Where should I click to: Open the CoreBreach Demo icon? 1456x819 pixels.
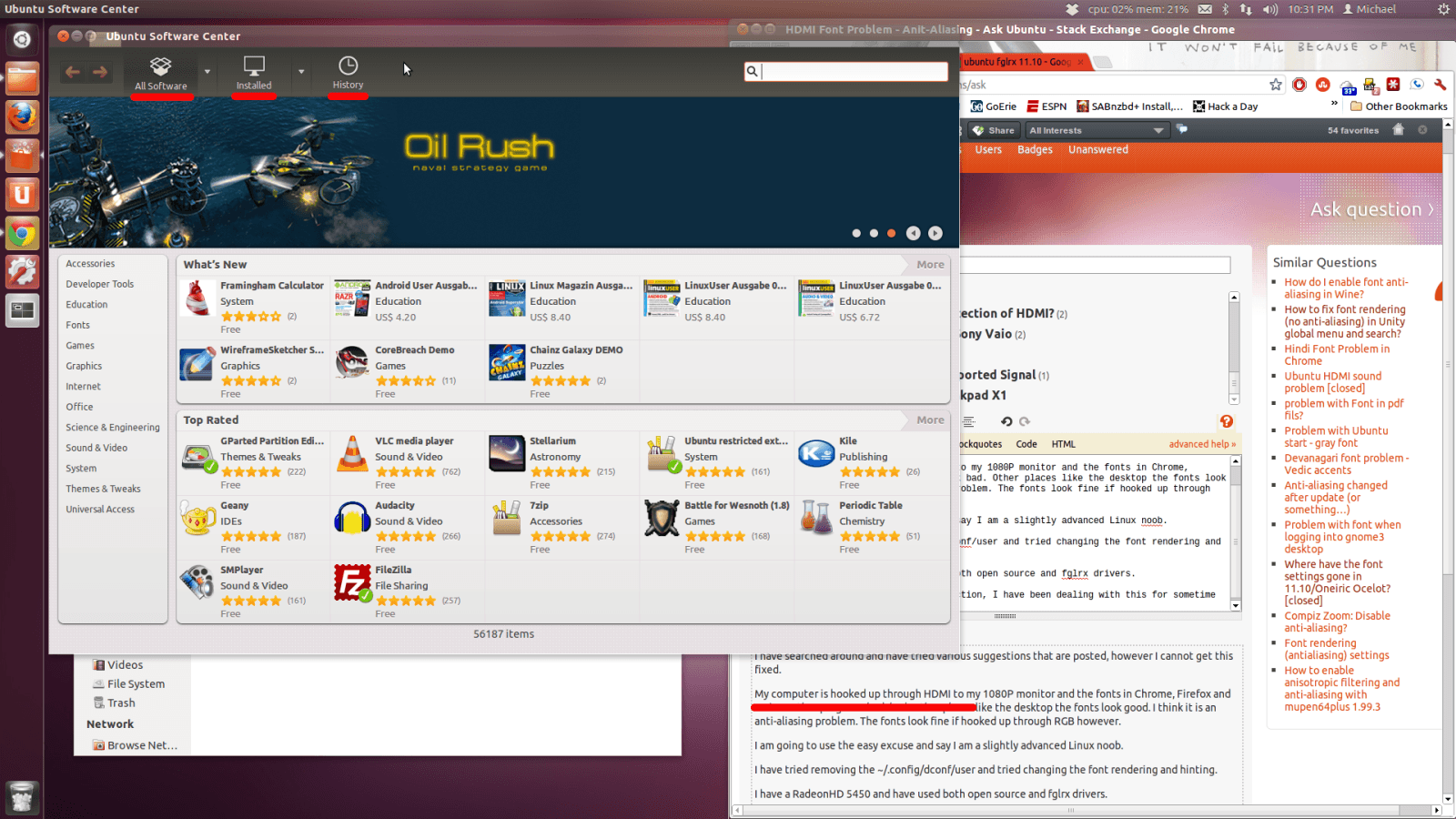click(352, 363)
